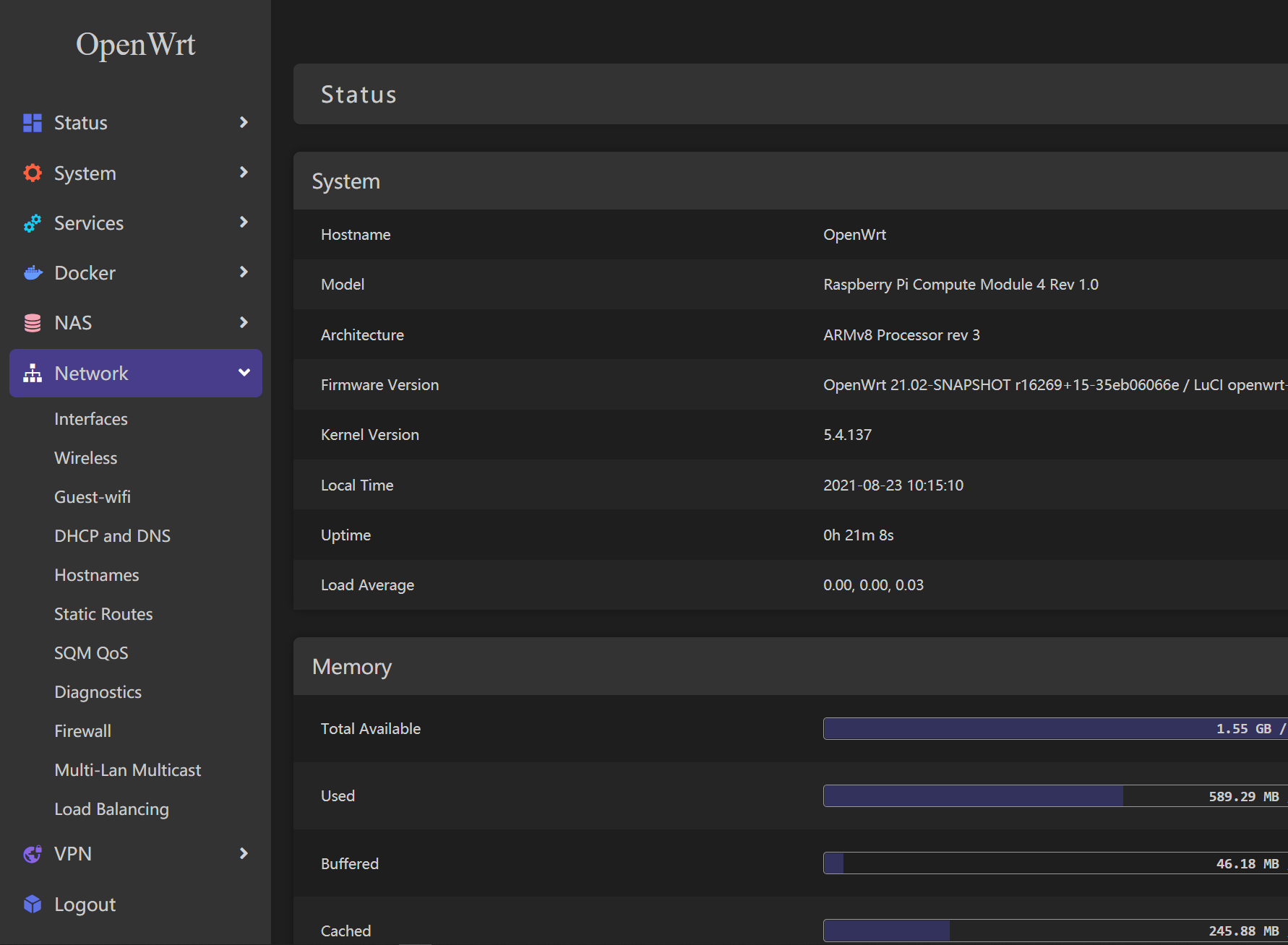Click the Services cogs icon
The height and width of the screenshot is (945, 1288).
(33, 223)
